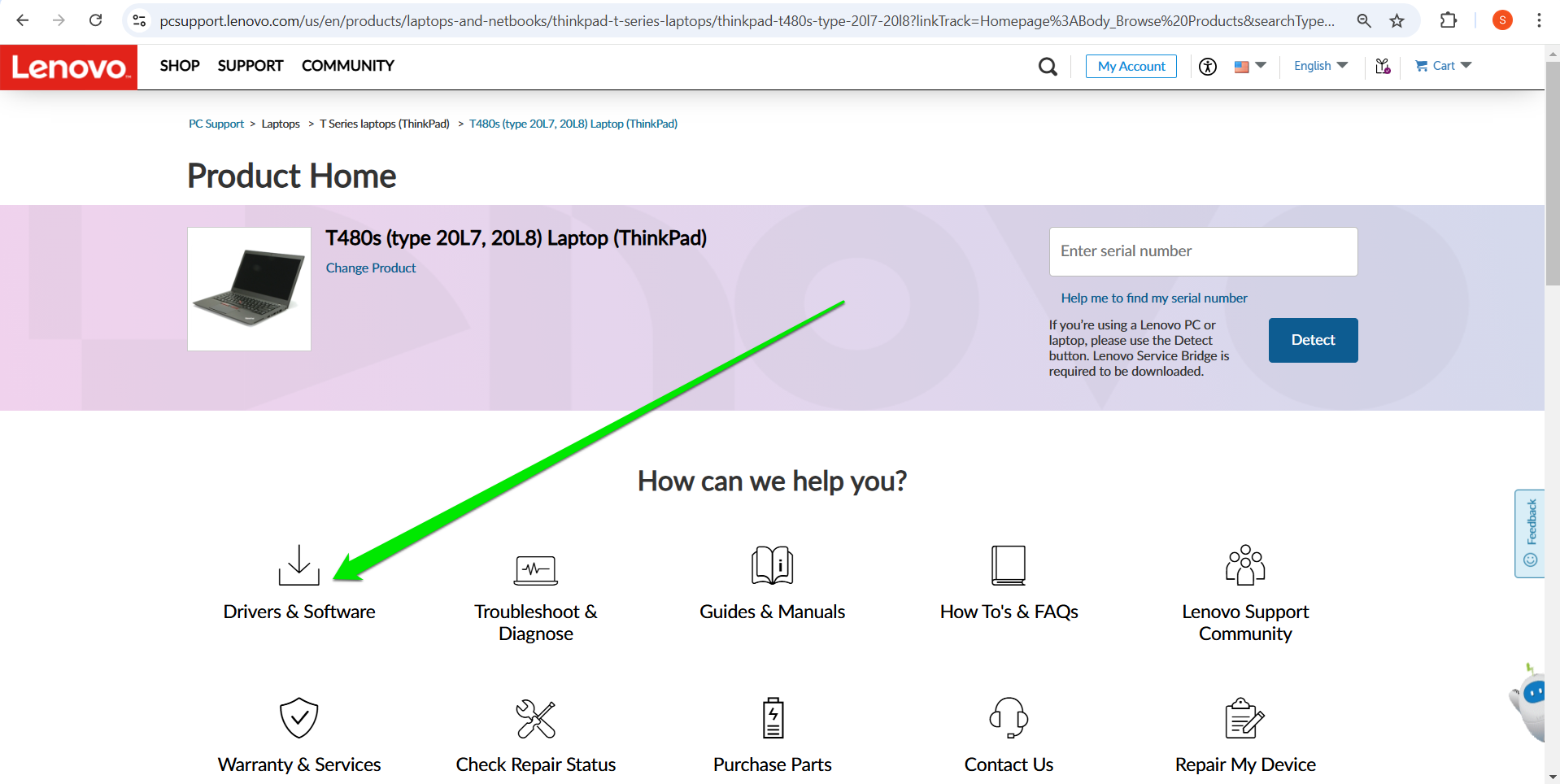Open the Contact Us headset icon
The height and width of the screenshot is (784, 1560).
click(1009, 717)
